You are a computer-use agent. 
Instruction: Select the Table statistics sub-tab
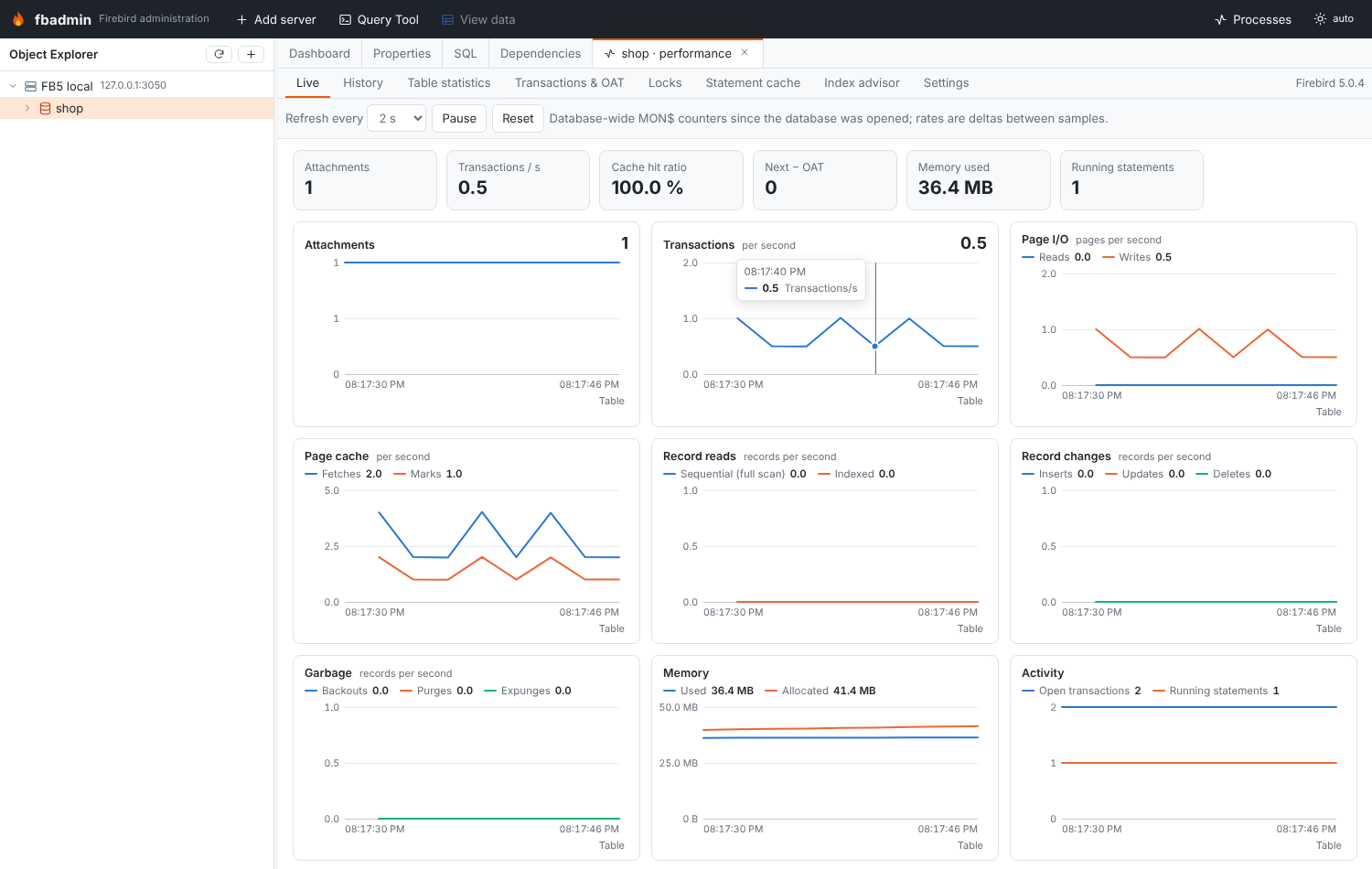tap(449, 82)
